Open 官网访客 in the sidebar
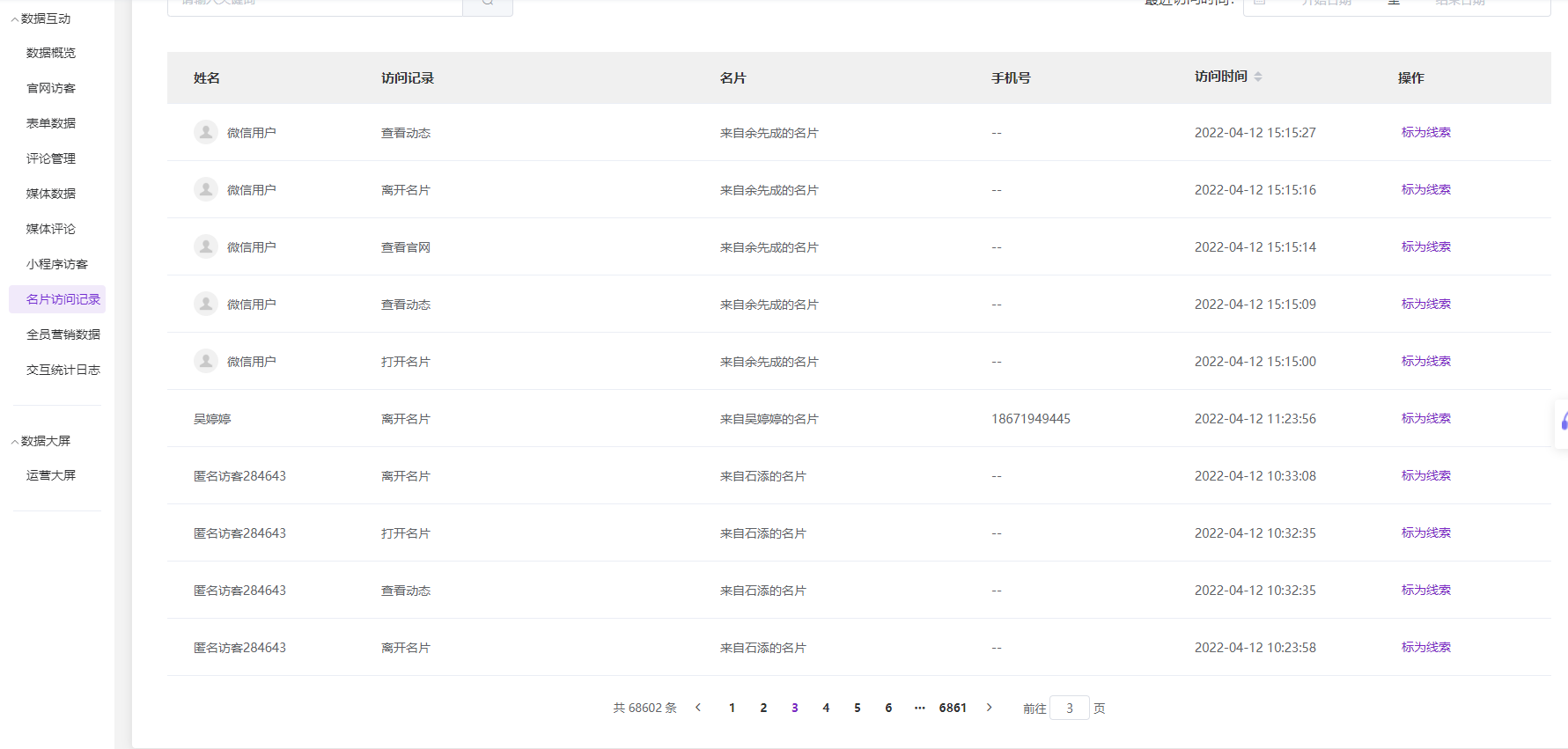 (x=51, y=88)
